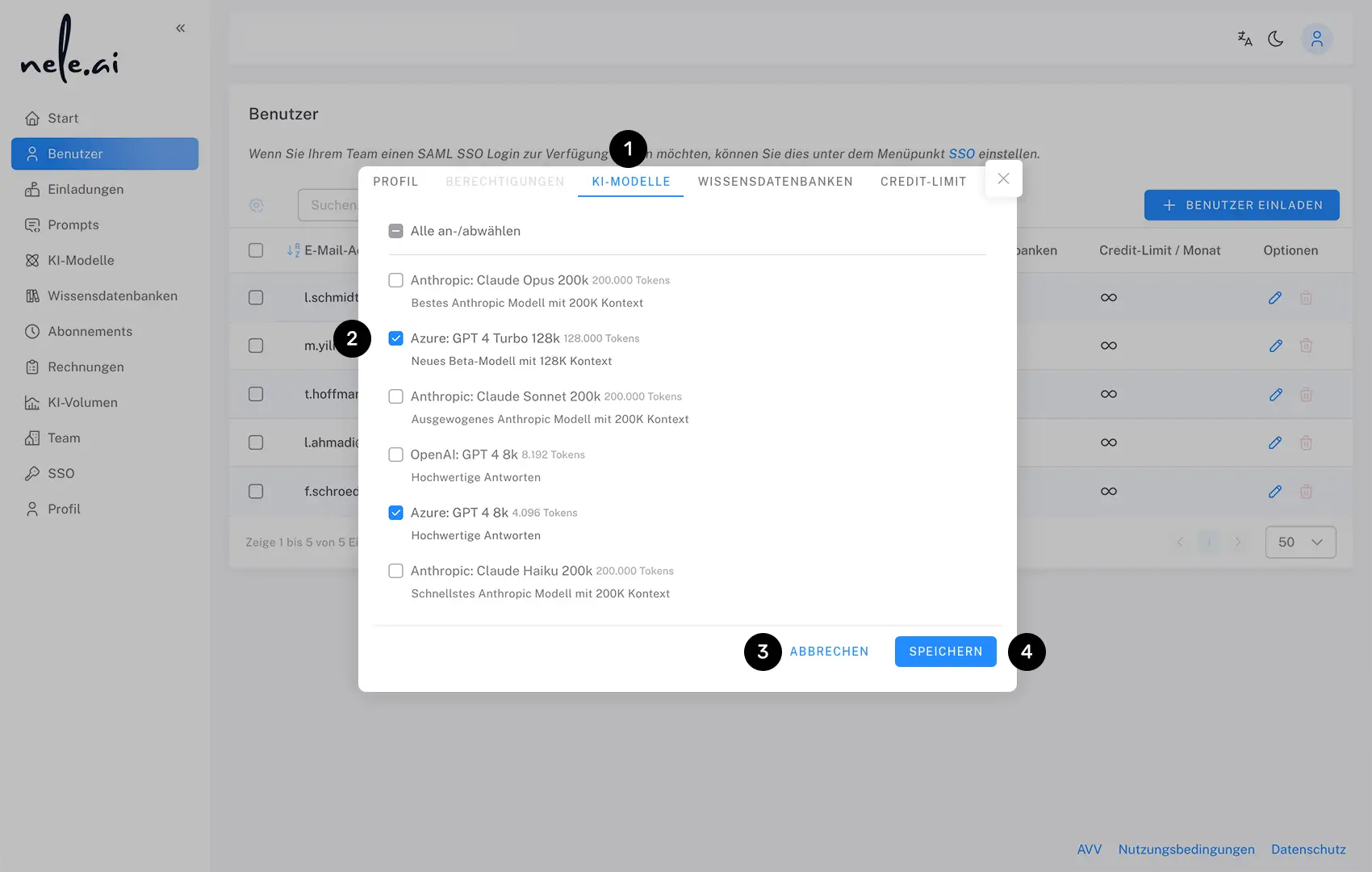Viewport: 1372px width, 872px height.
Task: Delete user t.hoffman with the trash icon
Action: click(x=1306, y=394)
